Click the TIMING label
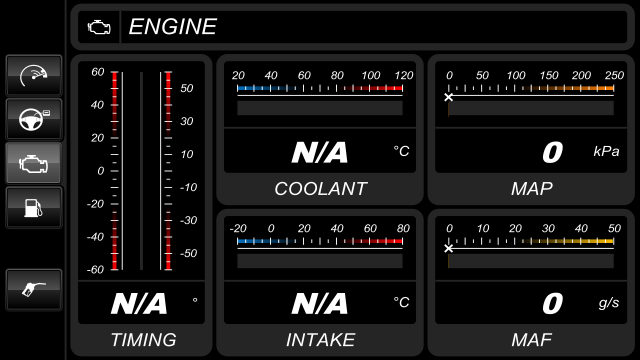The width and height of the screenshot is (640, 360). [143, 340]
